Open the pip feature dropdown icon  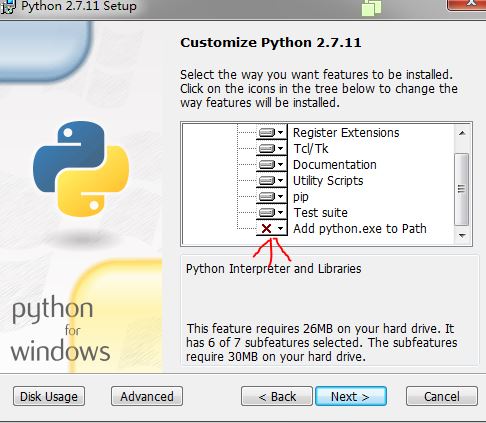point(272,196)
